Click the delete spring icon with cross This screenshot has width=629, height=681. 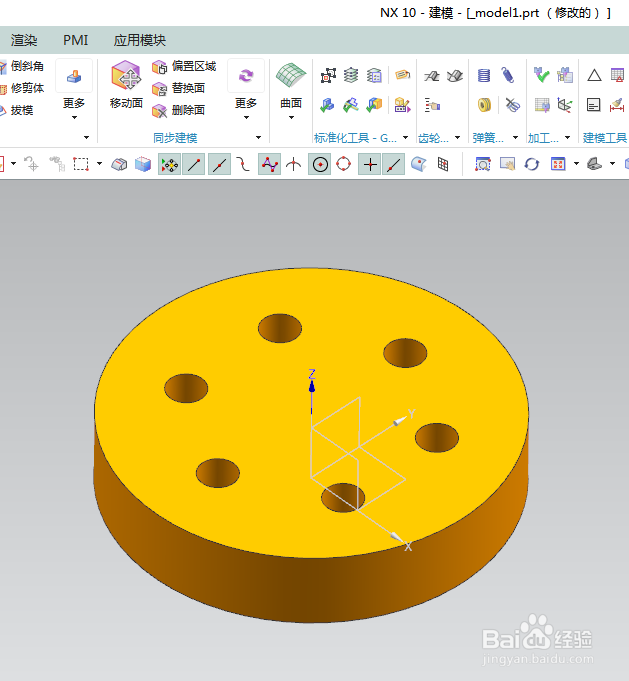pos(513,105)
